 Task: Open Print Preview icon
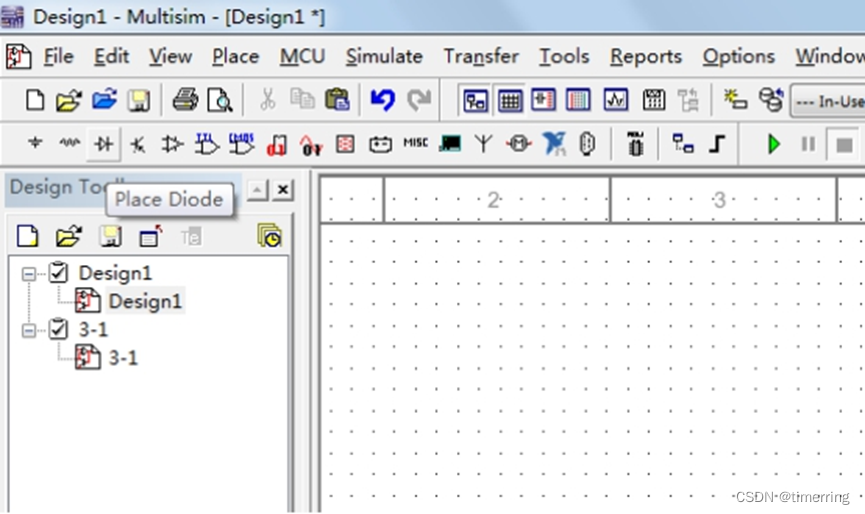pos(220,100)
